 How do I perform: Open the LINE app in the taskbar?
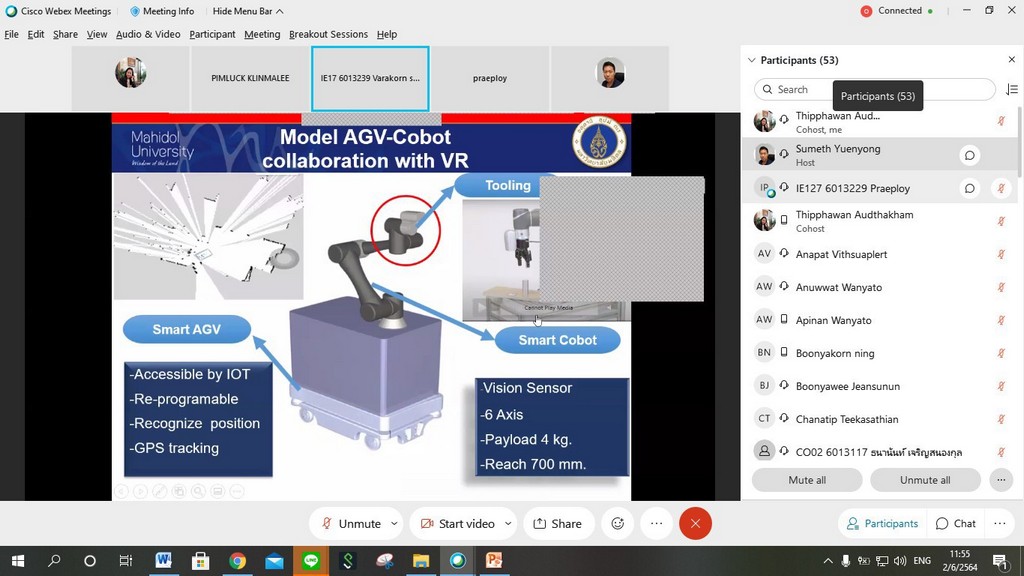pyautogui.click(x=311, y=561)
